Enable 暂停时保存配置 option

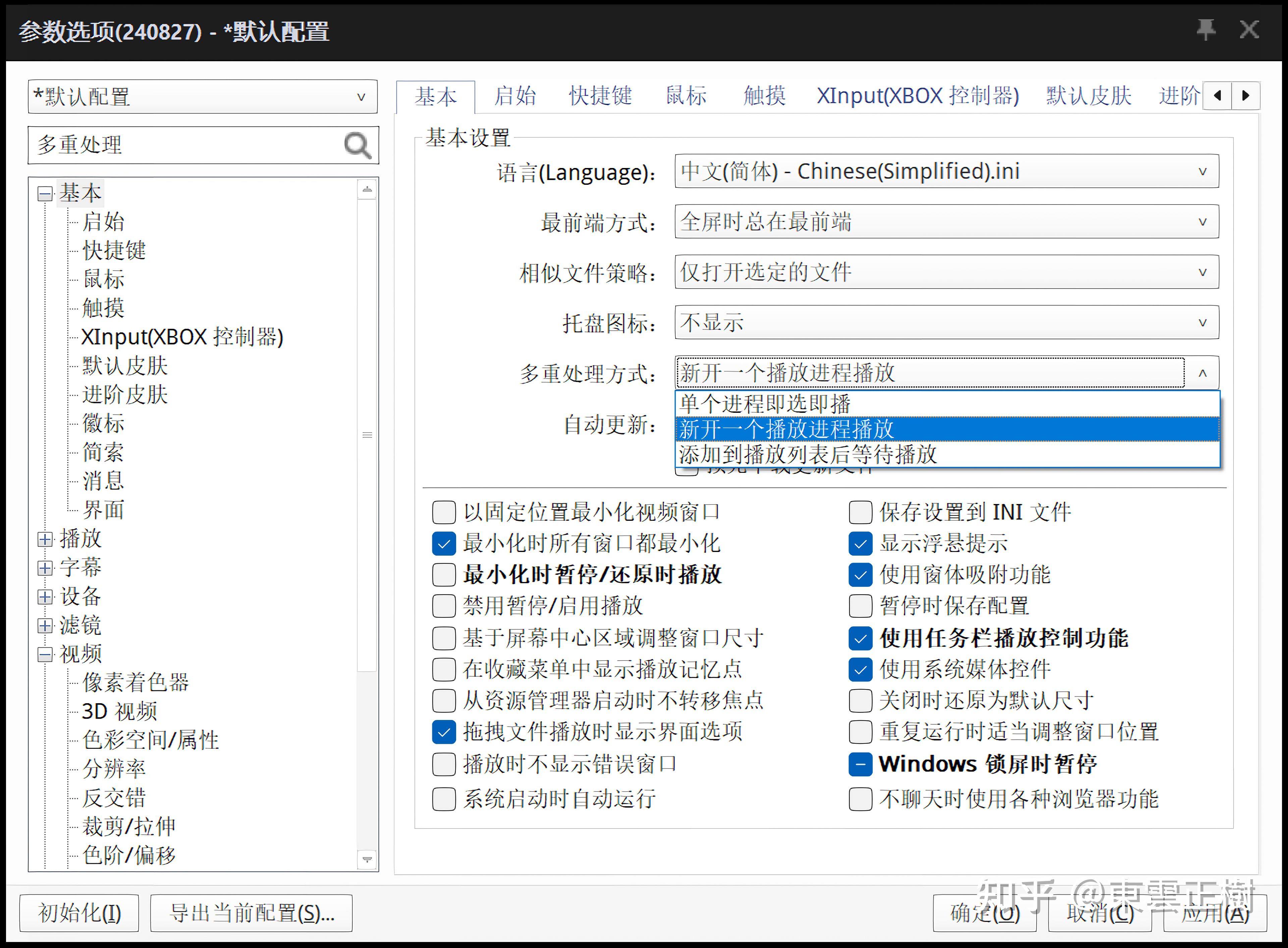tap(860, 605)
